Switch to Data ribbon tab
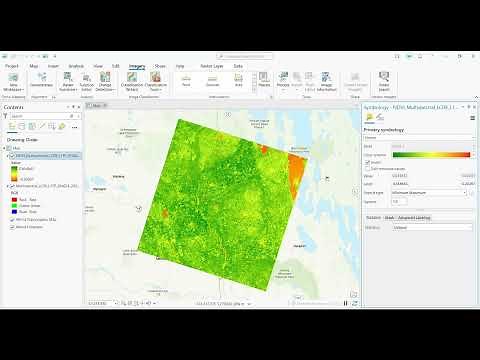Image resolution: width=480 pixels, height=360 pixels. [x=238, y=66]
